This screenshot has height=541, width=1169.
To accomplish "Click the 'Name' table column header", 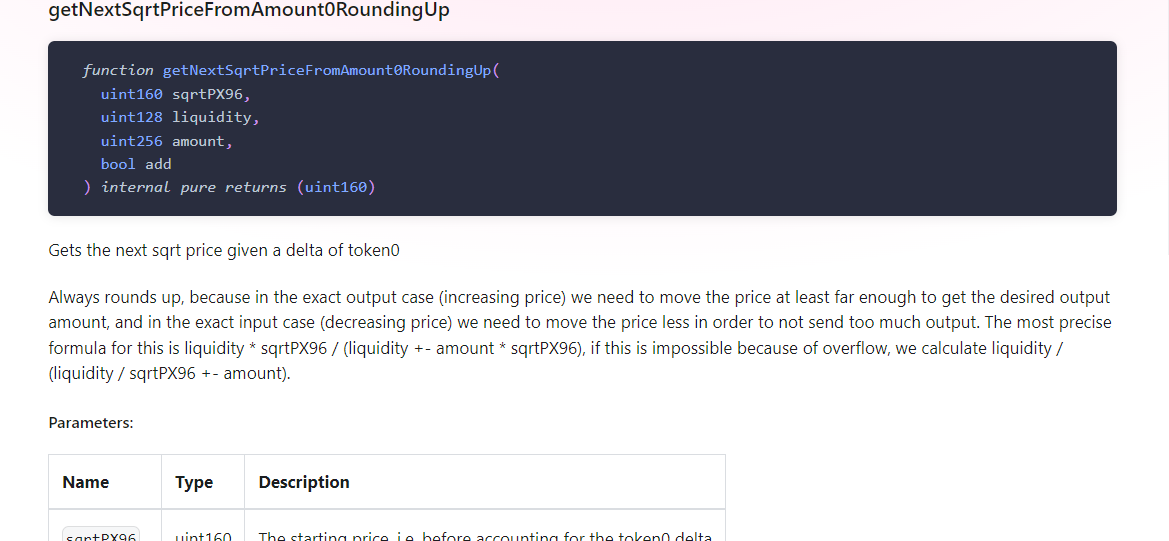I will [86, 482].
